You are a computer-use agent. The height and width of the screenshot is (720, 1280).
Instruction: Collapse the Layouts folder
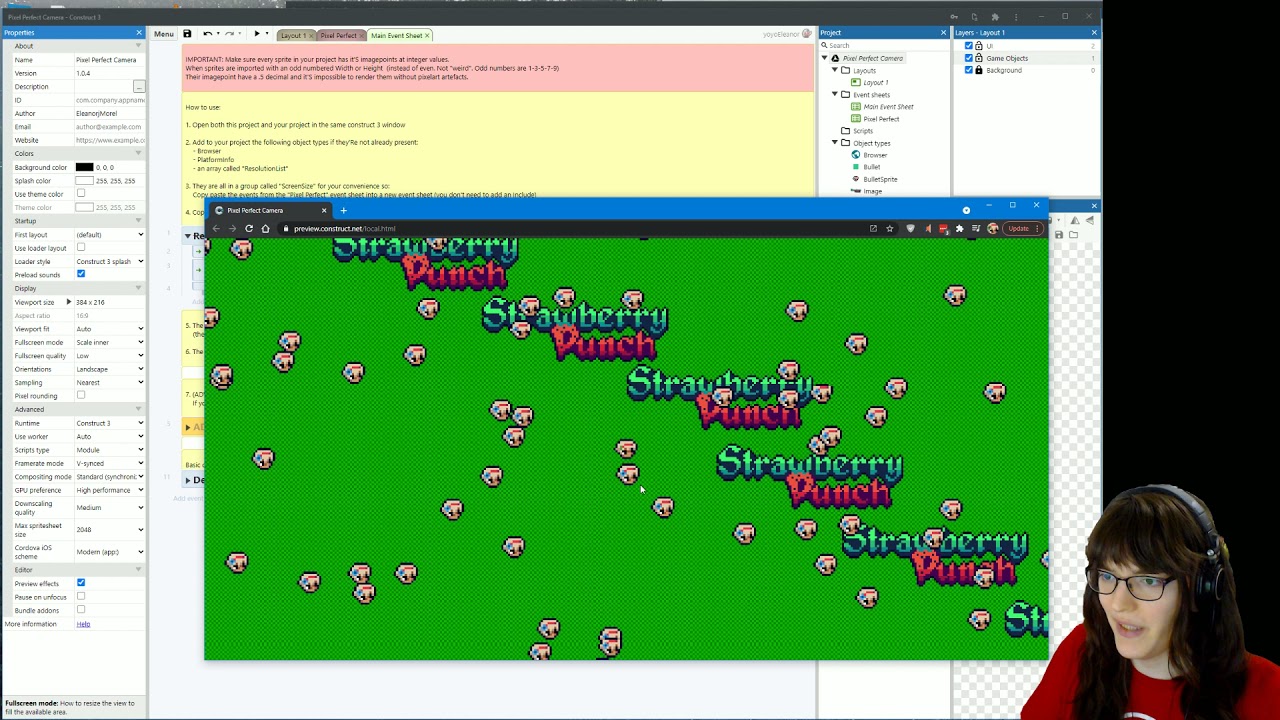coord(835,70)
